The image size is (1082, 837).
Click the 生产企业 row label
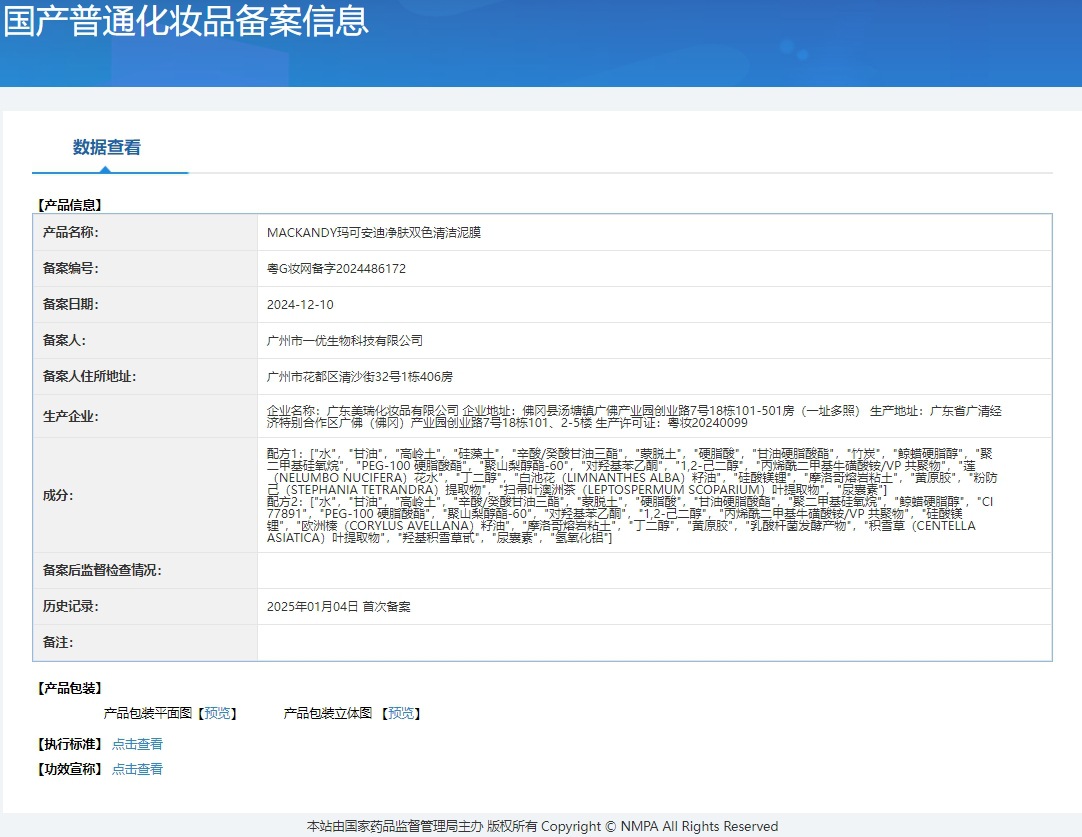(70, 416)
